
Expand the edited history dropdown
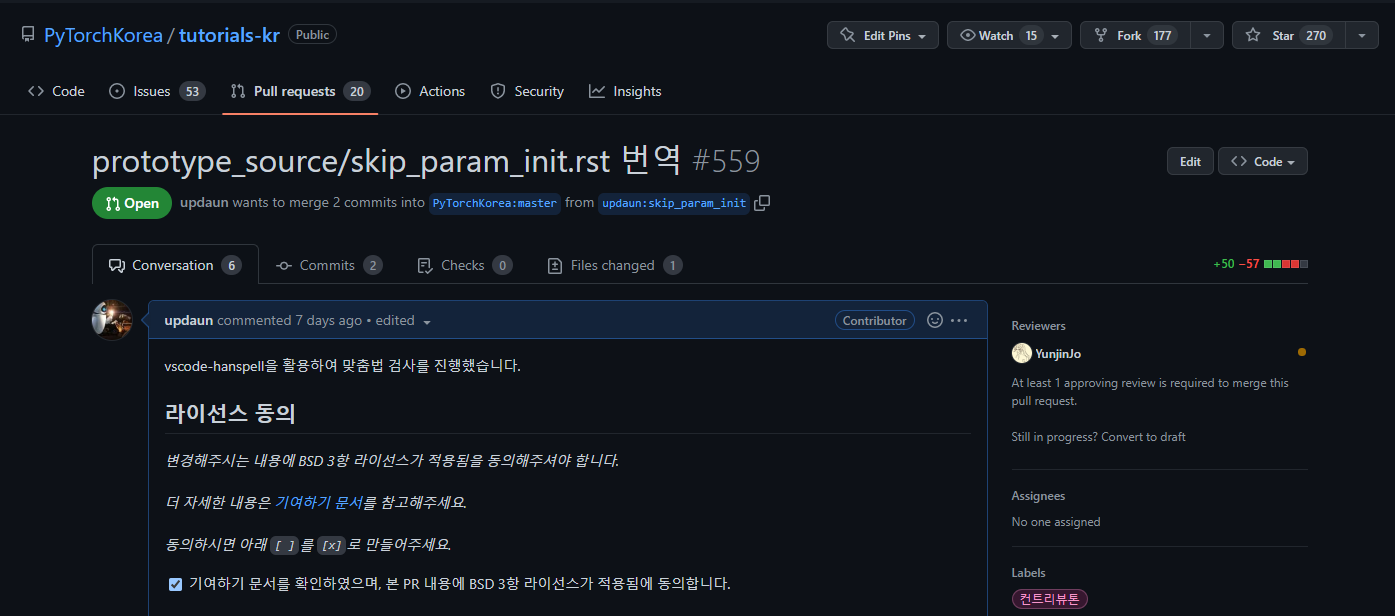402,321
